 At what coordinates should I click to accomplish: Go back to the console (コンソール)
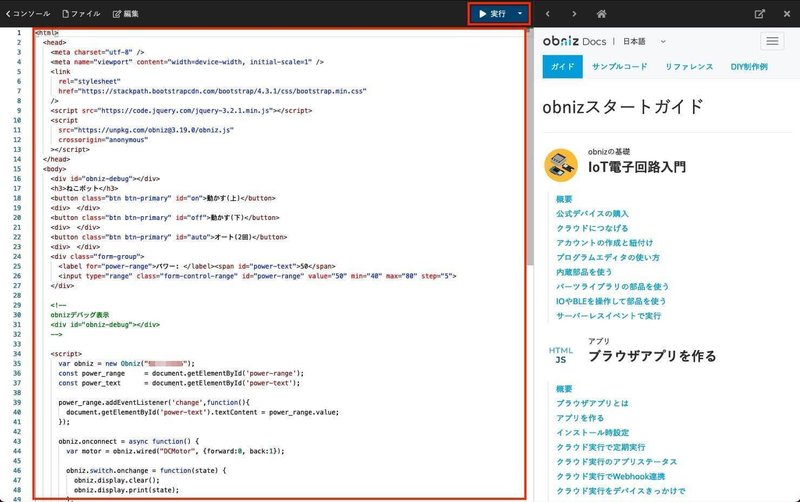pos(28,14)
